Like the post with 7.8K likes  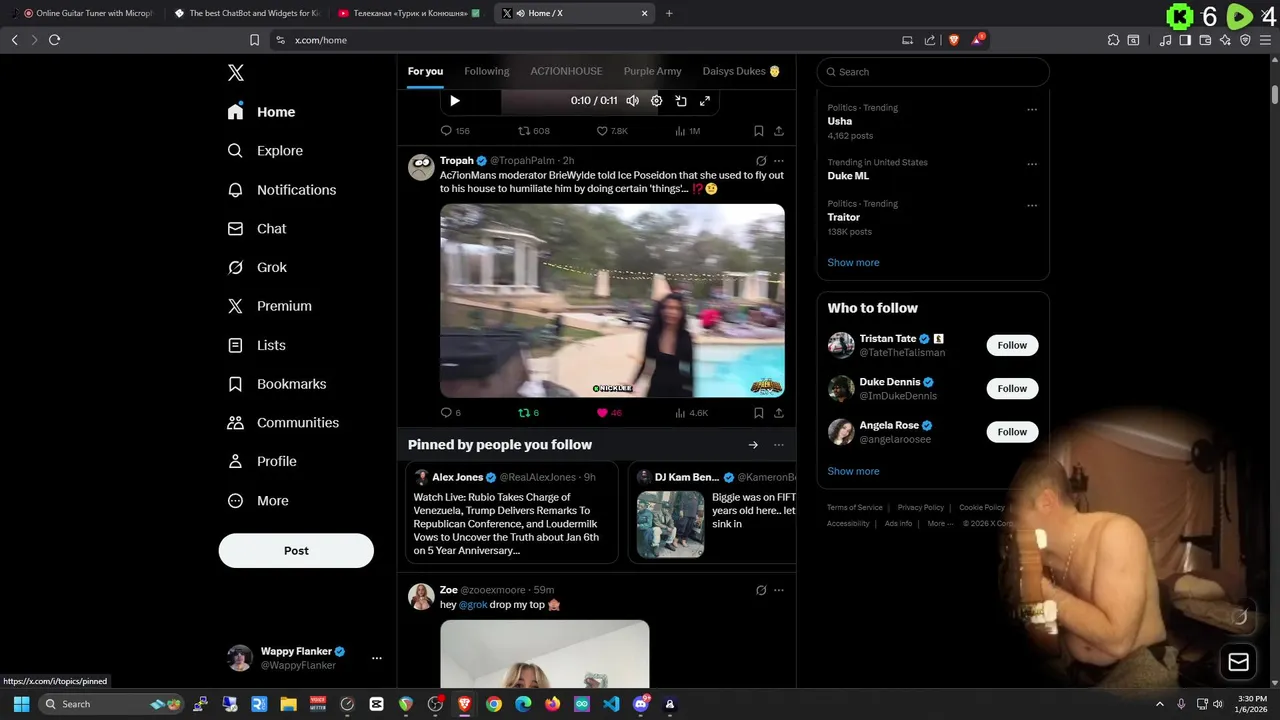[x=612, y=131]
